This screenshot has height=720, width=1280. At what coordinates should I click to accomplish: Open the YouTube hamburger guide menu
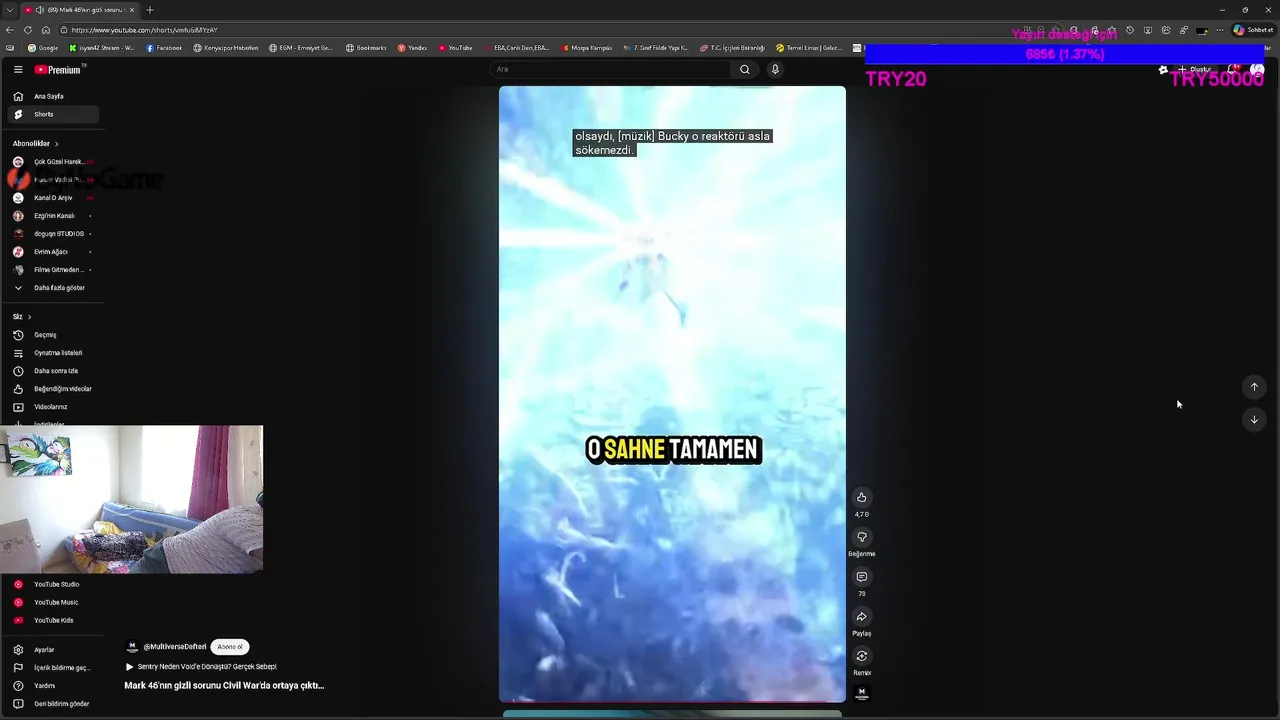pos(18,69)
